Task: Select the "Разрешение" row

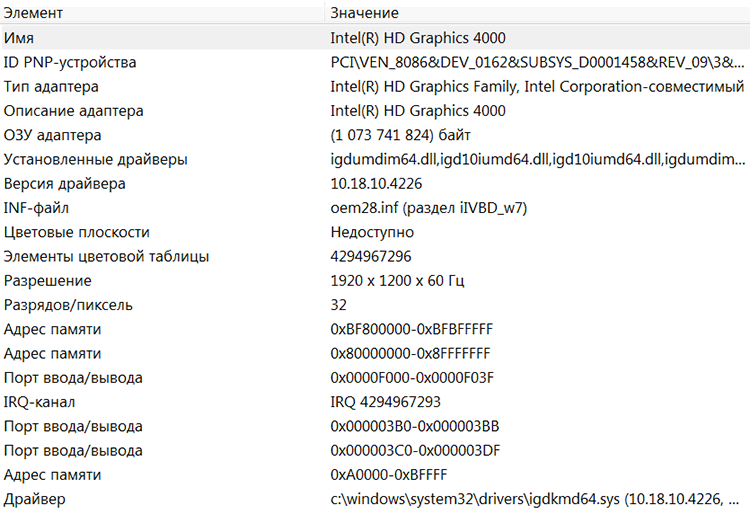Action: tap(47, 281)
